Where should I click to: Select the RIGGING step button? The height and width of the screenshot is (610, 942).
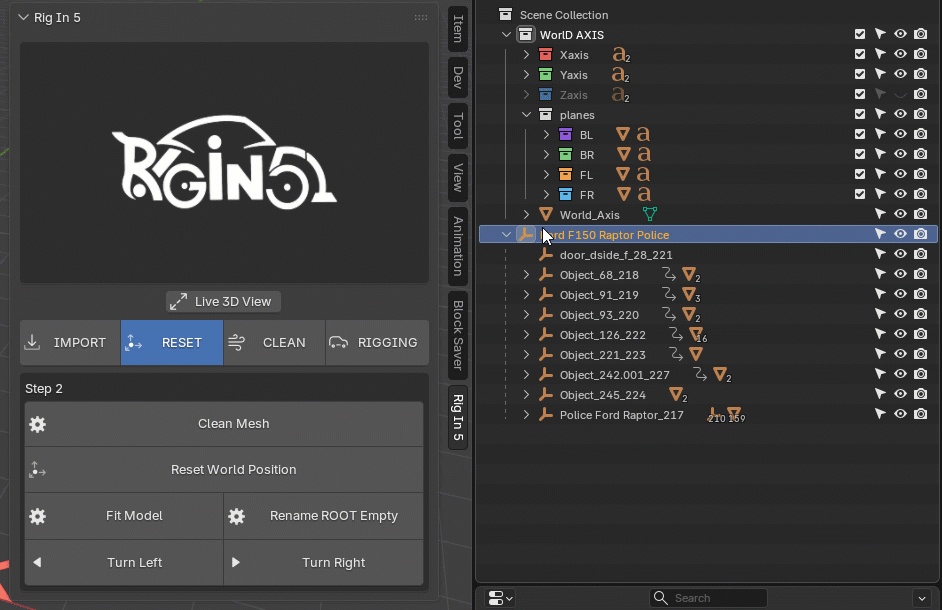click(377, 343)
